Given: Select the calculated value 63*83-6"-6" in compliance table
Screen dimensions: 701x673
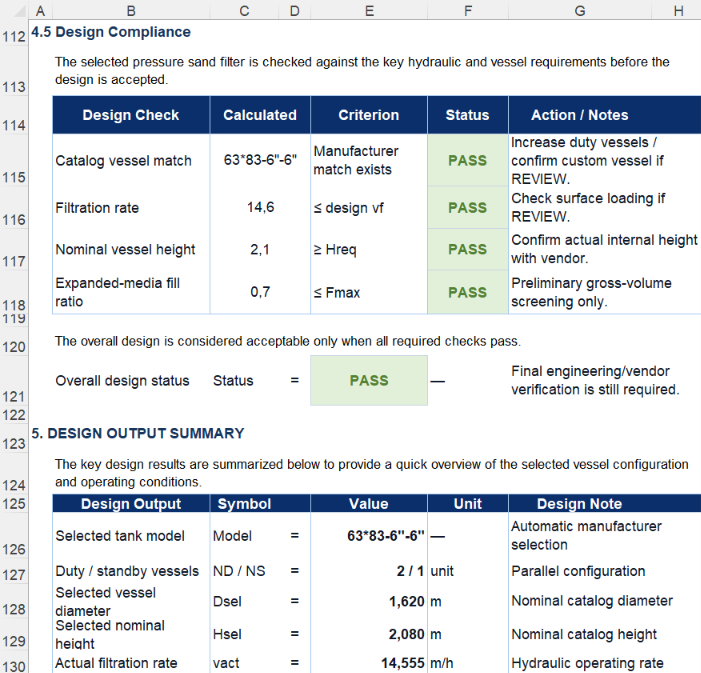Looking at the screenshot, I should [x=260, y=160].
